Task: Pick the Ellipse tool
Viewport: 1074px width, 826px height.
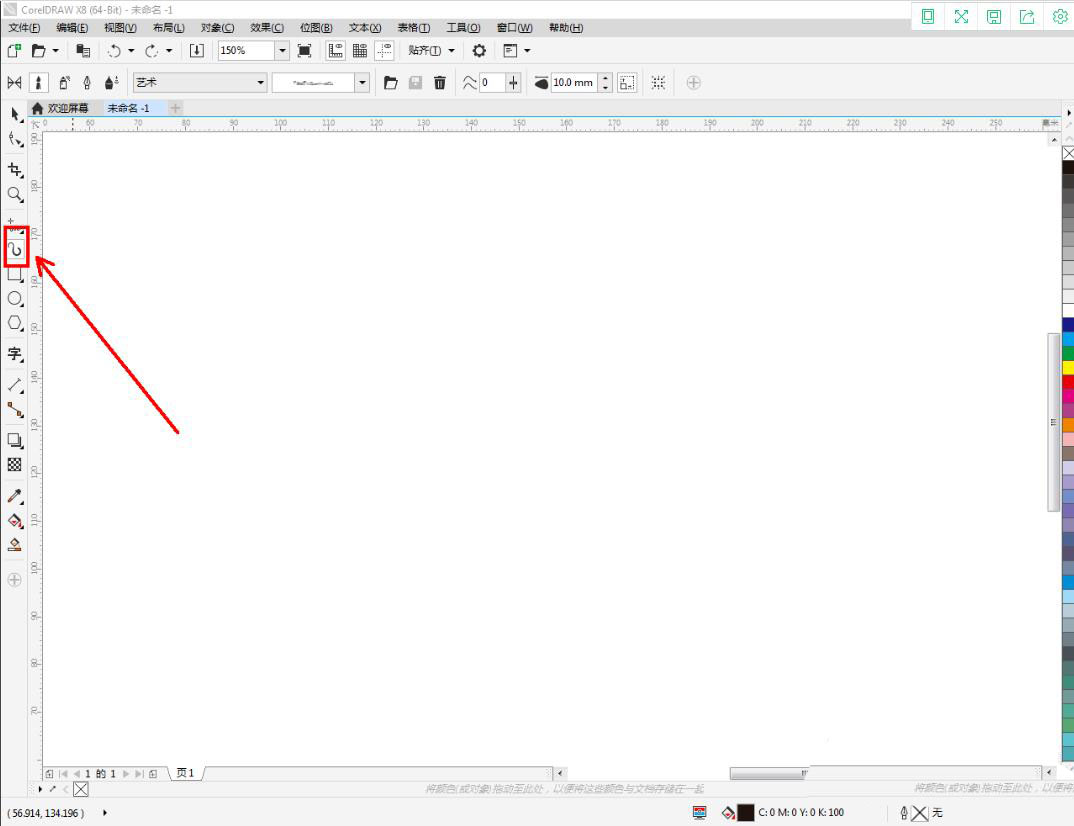Action: coord(14,298)
